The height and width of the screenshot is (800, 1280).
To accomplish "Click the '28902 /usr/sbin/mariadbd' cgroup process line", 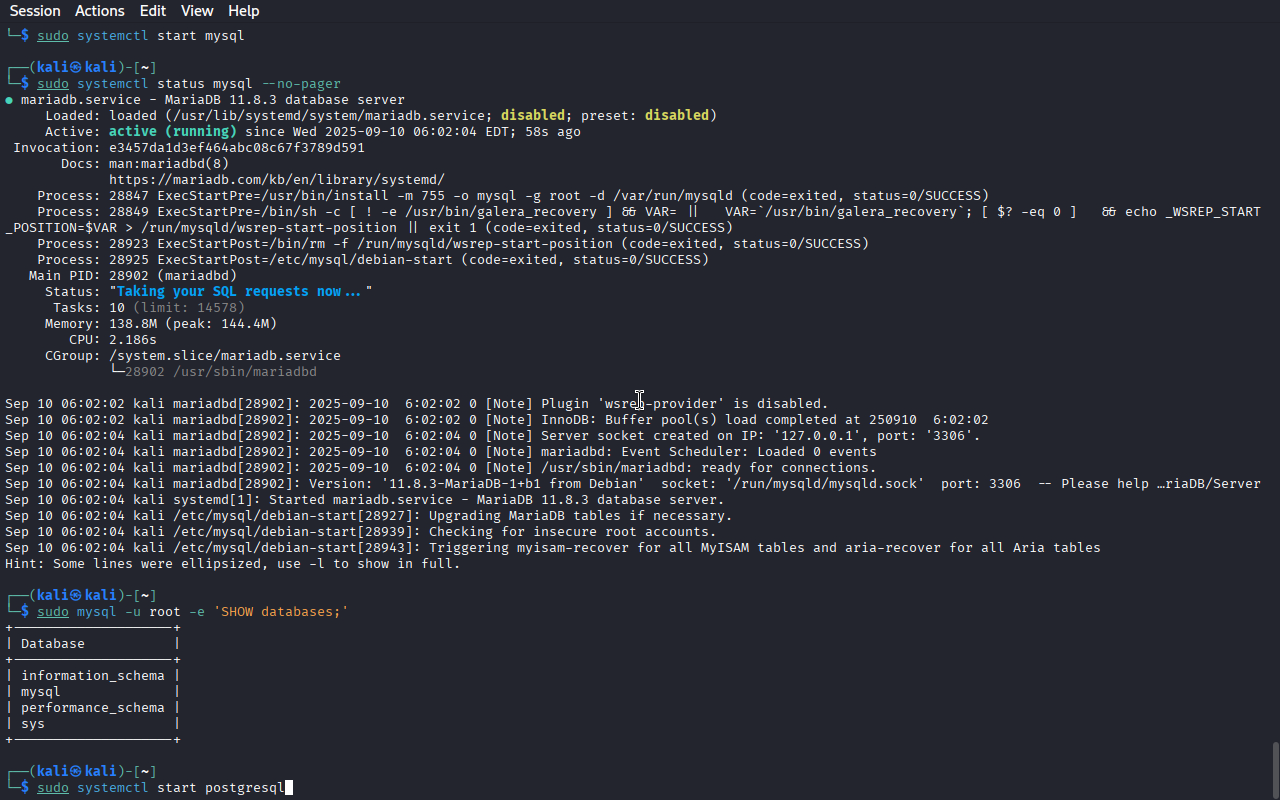I will (x=213, y=372).
